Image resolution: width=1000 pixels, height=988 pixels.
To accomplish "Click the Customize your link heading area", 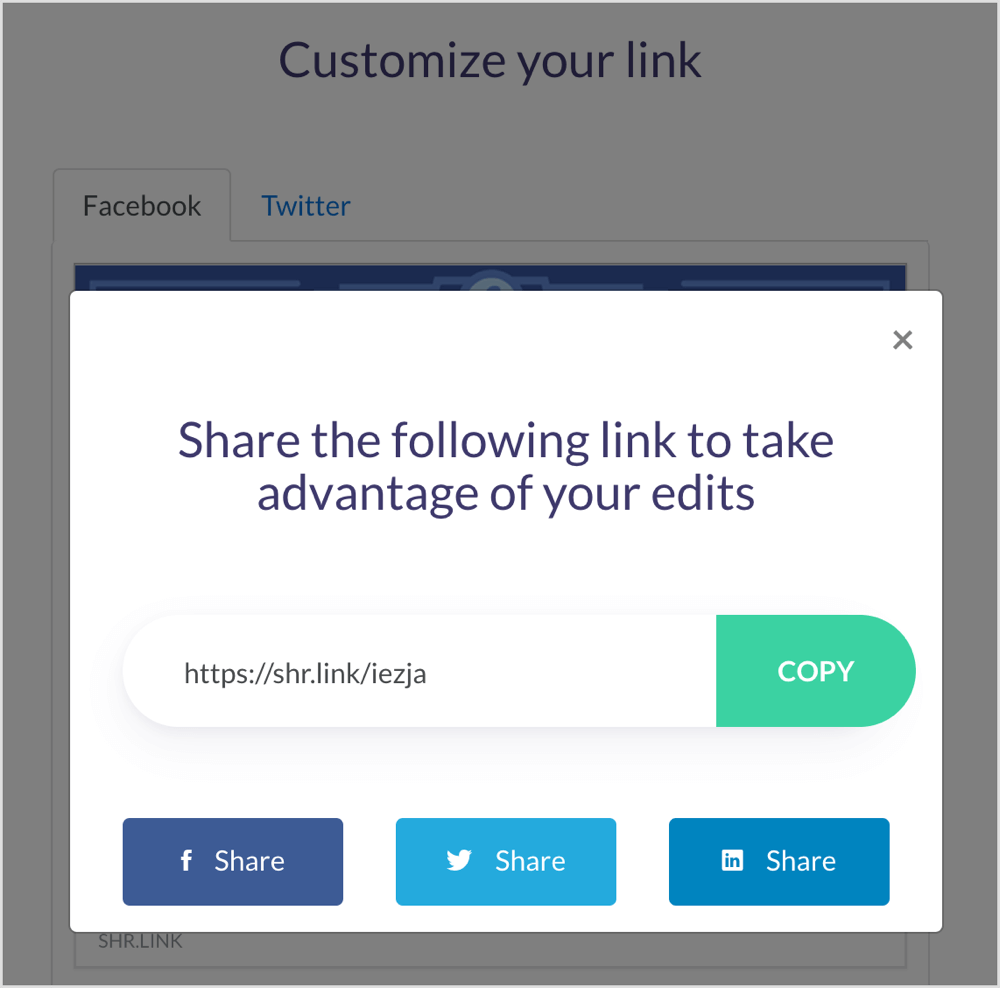I will (489, 60).
